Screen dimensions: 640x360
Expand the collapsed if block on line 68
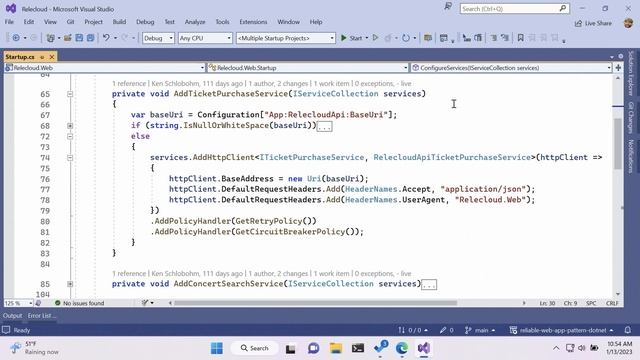pos(70,126)
